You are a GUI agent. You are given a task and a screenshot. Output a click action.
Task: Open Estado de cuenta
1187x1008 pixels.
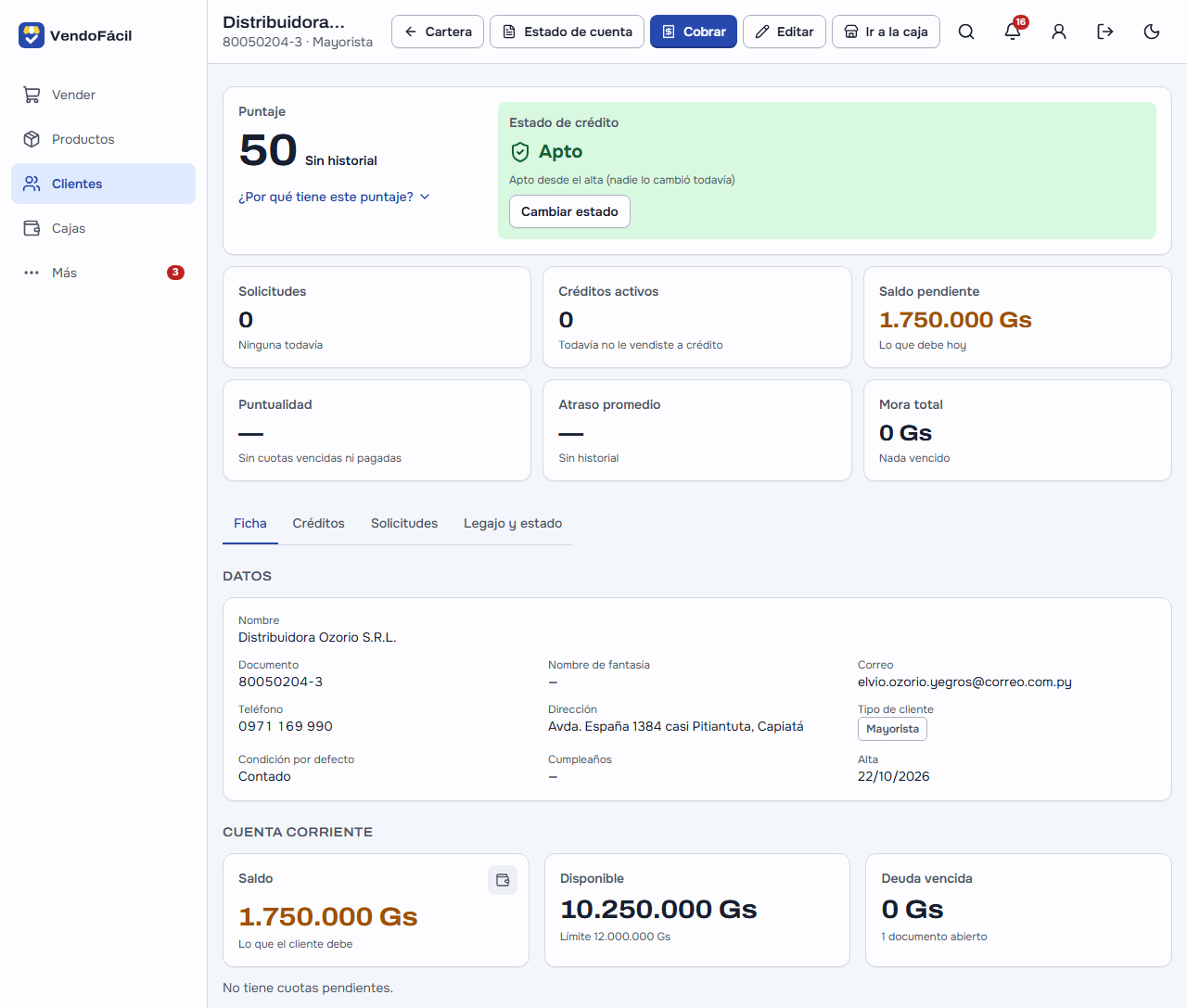click(567, 32)
